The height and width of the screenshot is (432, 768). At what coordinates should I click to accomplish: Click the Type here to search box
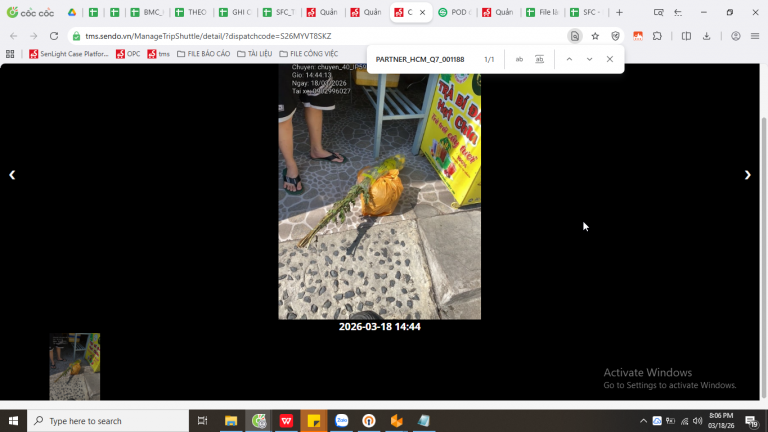[x=108, y=421]
